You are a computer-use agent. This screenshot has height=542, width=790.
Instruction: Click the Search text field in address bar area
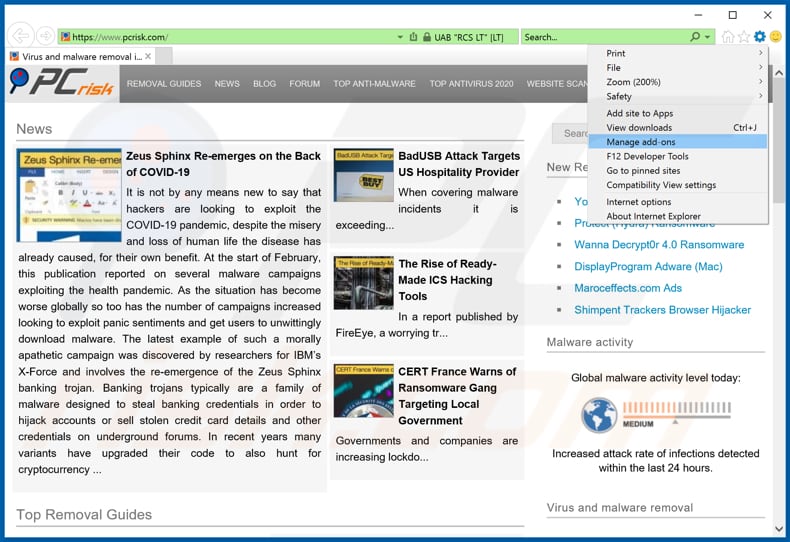600,37
